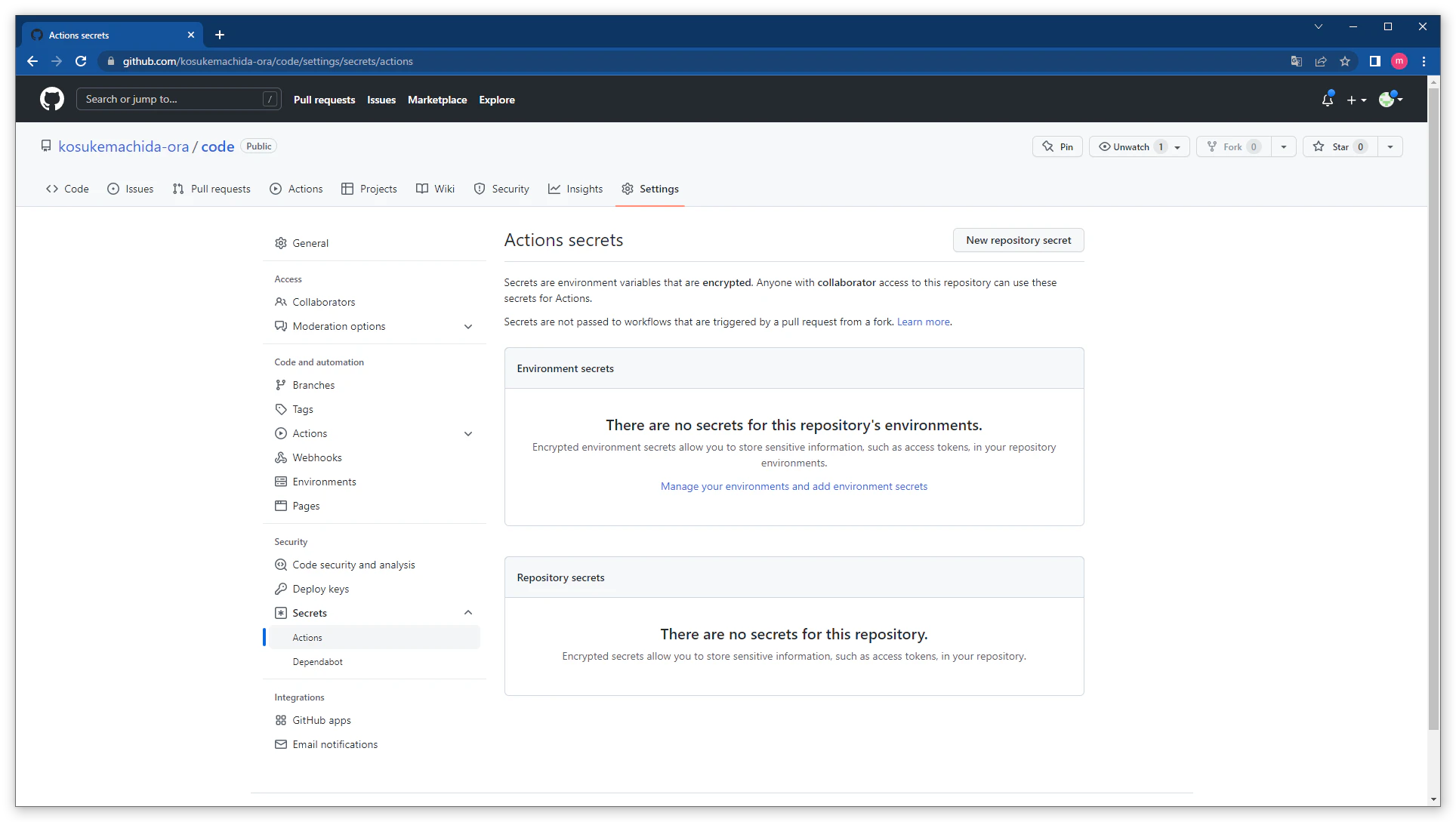The width and height of the screenshot is (1456, 822).
Task: Open GitHub home via Octocat logo
Action: (x=51, y=99)
